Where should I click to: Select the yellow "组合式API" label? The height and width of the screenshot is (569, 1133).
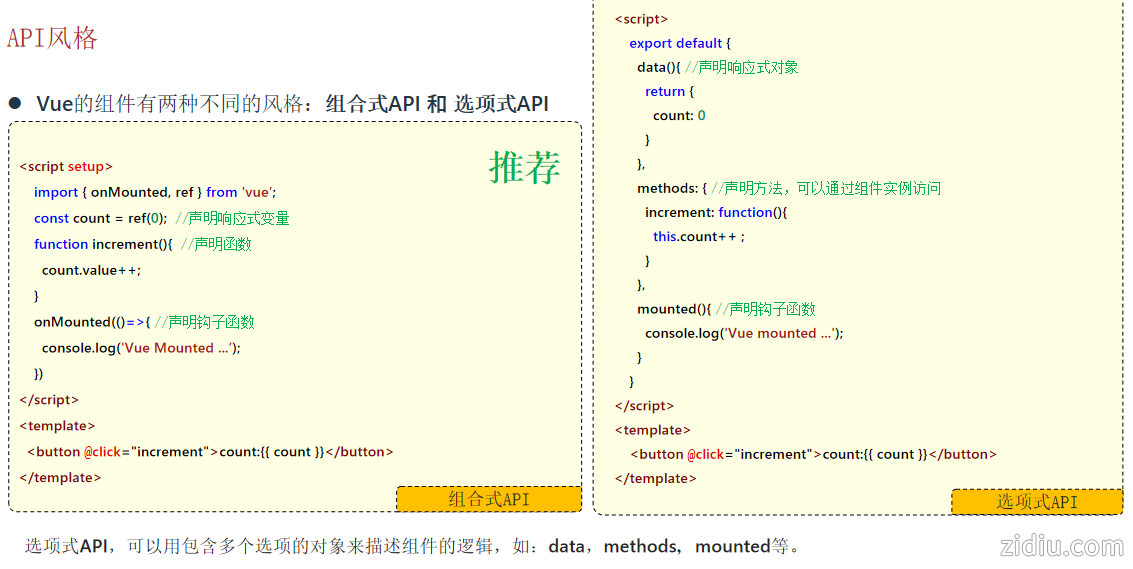point(488,499)
